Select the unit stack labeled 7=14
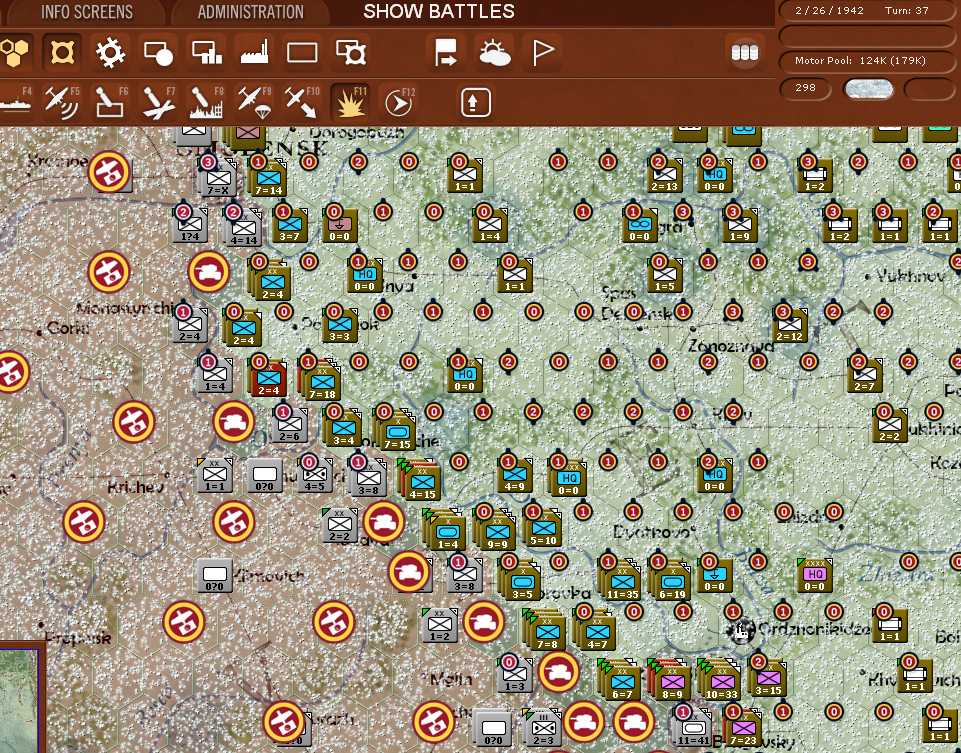The image size is (961, 753). (x=267, y=177)
